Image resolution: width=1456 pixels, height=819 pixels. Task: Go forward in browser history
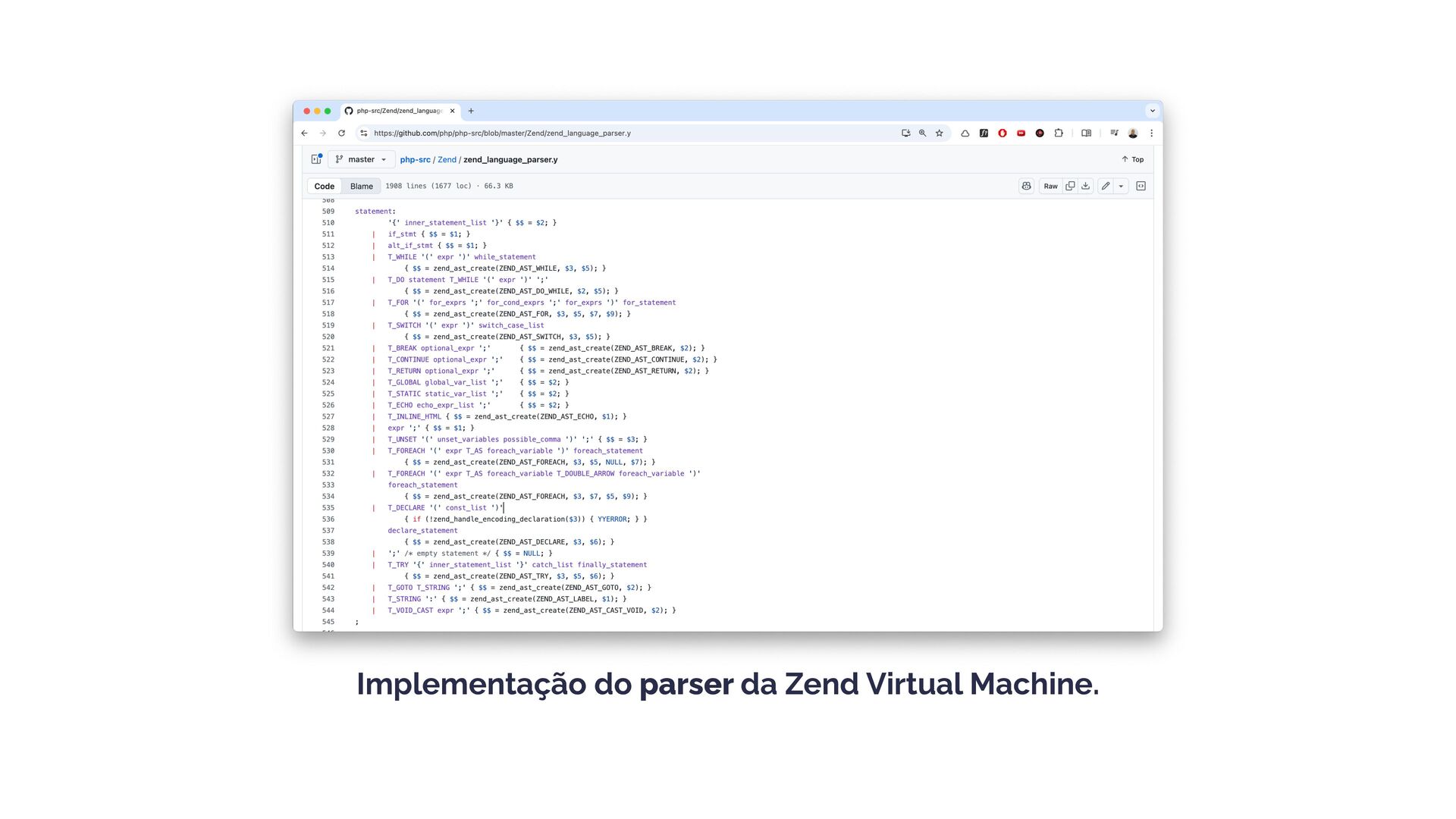coord(323,133)
